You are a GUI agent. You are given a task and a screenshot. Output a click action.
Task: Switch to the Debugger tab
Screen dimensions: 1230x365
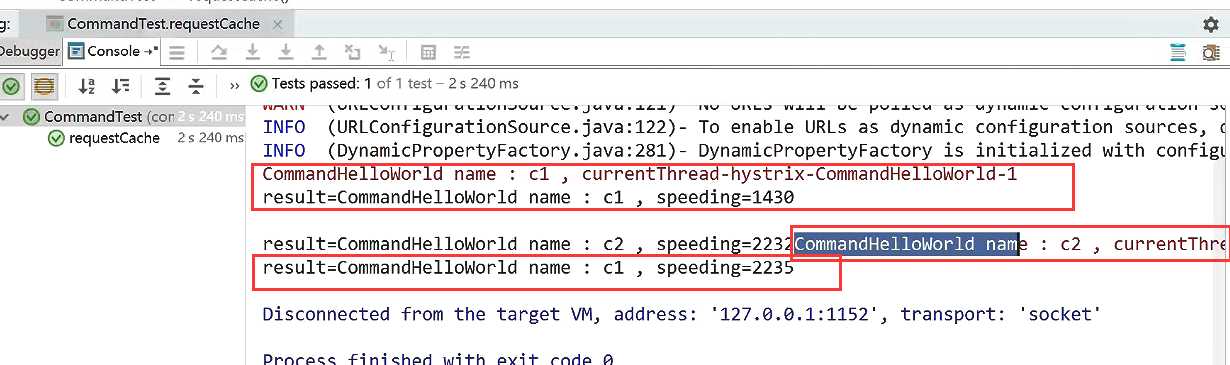pos(29,51)
